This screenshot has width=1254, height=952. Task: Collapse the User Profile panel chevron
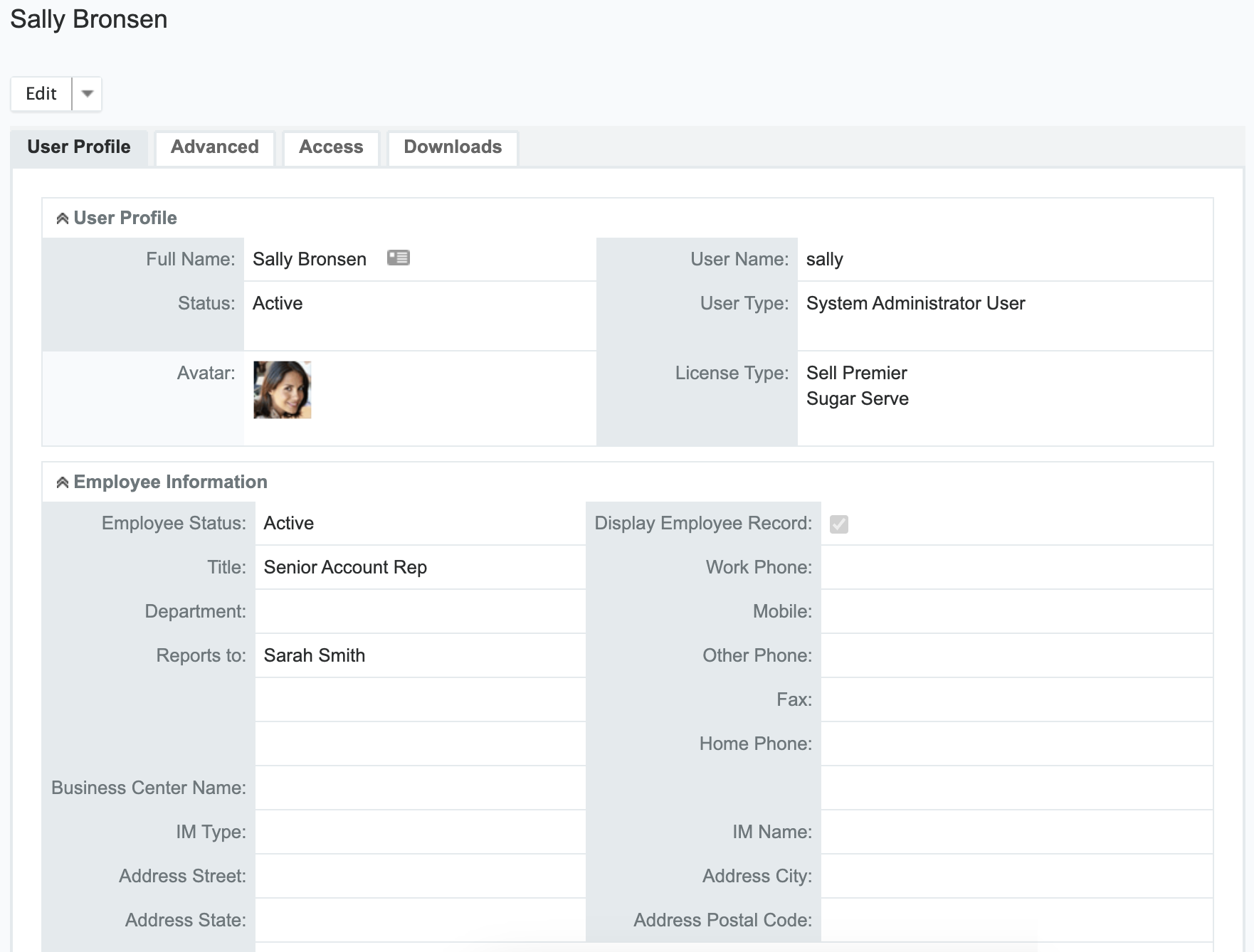point(63,218)
